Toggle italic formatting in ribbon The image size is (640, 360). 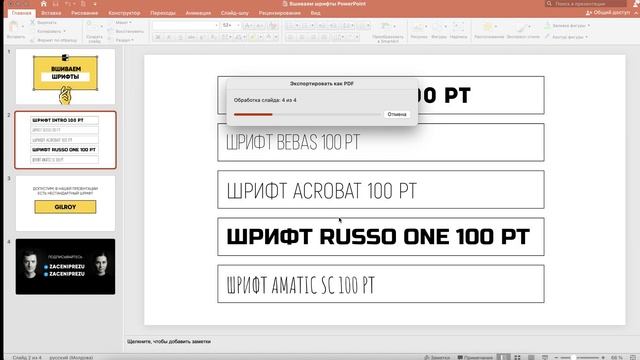[169, 37]
